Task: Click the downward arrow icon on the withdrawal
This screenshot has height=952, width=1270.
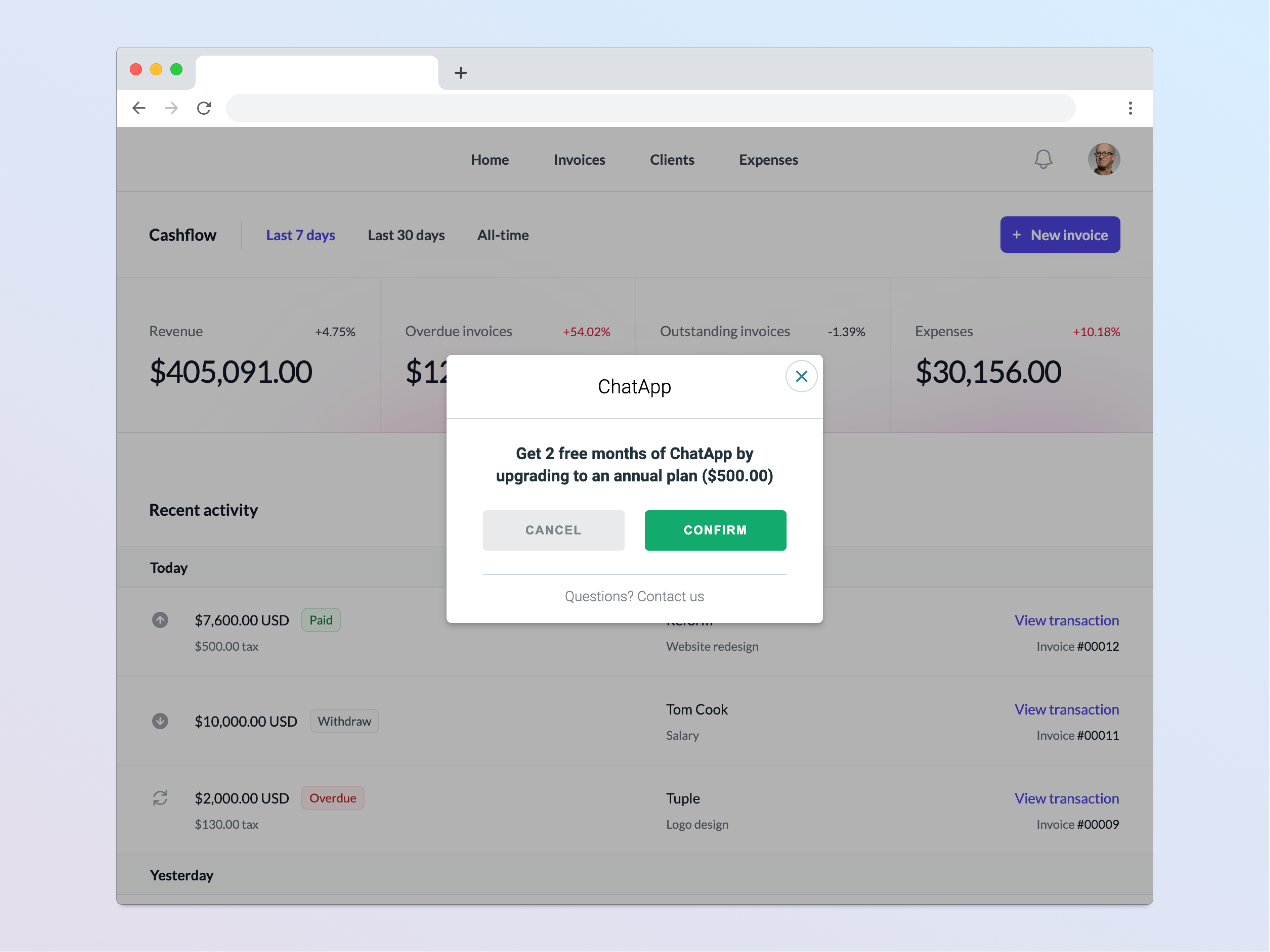Action: pos(160,721)
